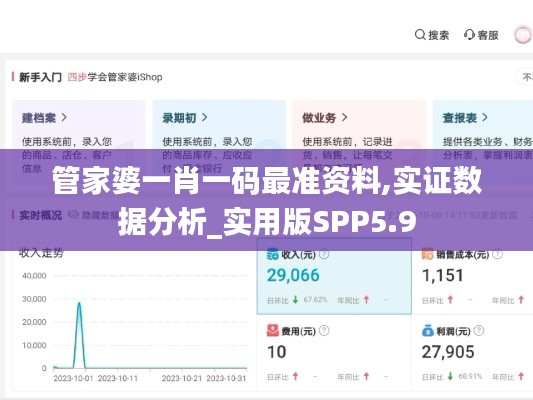Click the 四步学会管家婆iShop link
This screenshot has width=533, height=400.
115,77
